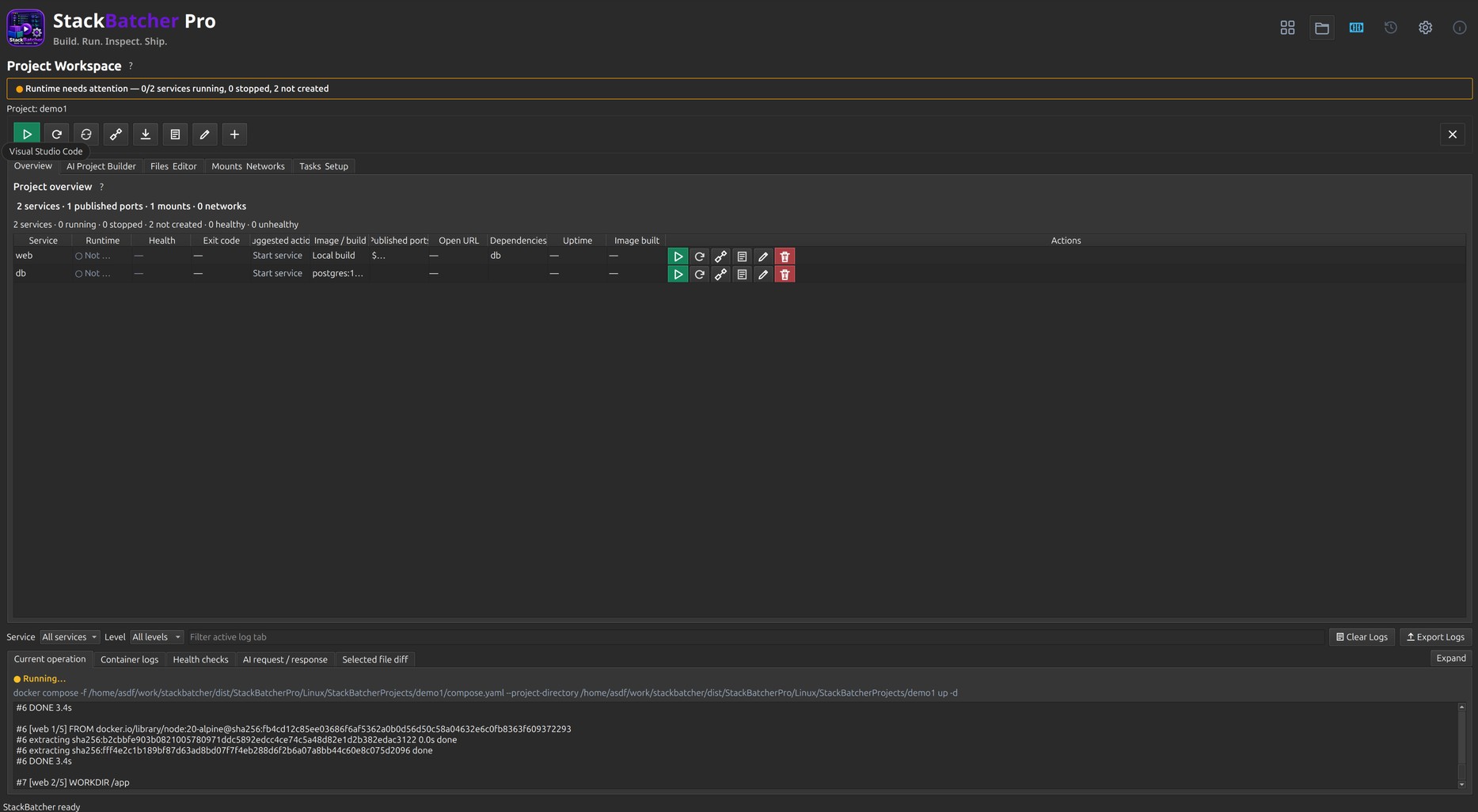Start the whole project with the green play button

click(x=27, y=135)
